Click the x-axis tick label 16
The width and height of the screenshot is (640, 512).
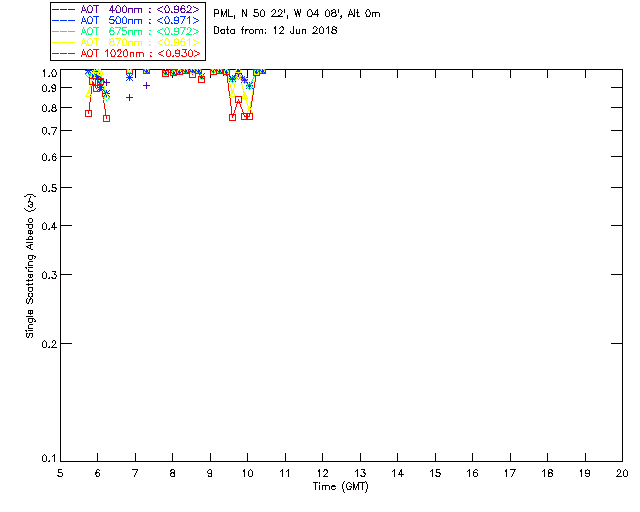click(472, 473)
